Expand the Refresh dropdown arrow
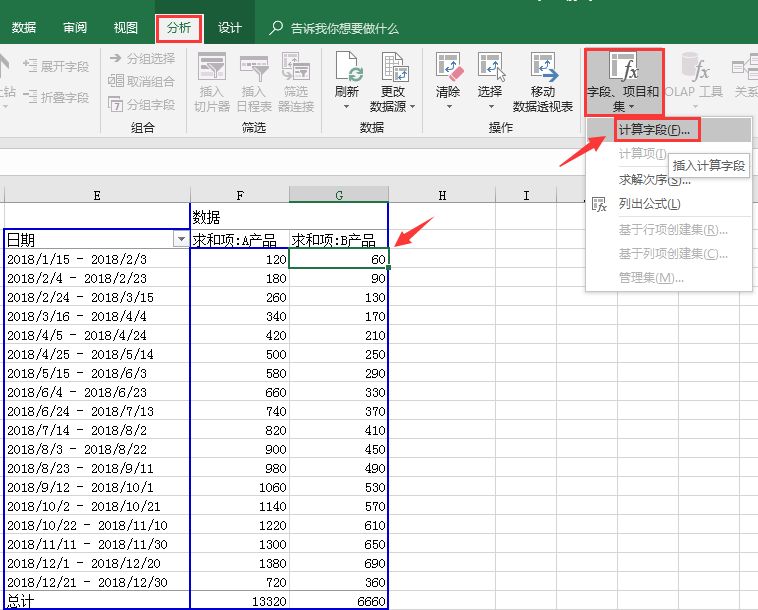The height and width of the screenshot is (610, 758). coord(347,106)
